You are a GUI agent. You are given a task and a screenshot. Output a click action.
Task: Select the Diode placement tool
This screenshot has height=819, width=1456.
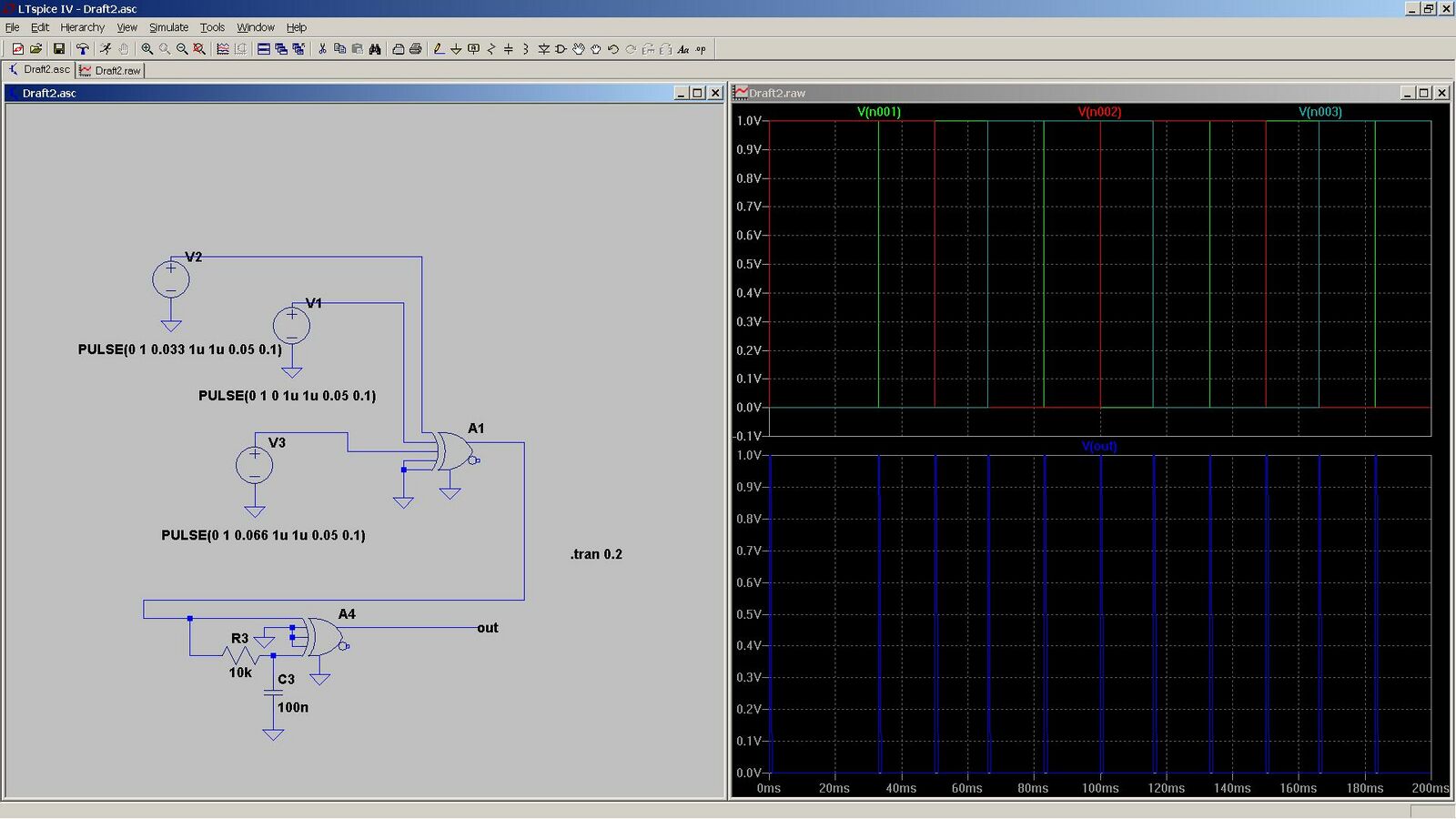point(543,49)
